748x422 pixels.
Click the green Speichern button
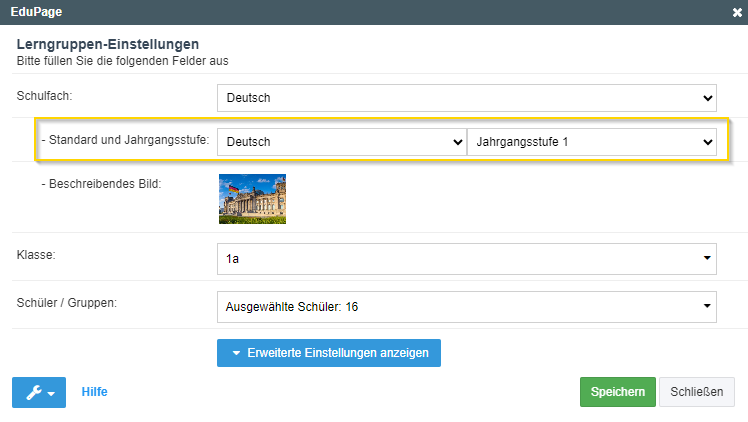pyautogui.click(x=618, y=392)
